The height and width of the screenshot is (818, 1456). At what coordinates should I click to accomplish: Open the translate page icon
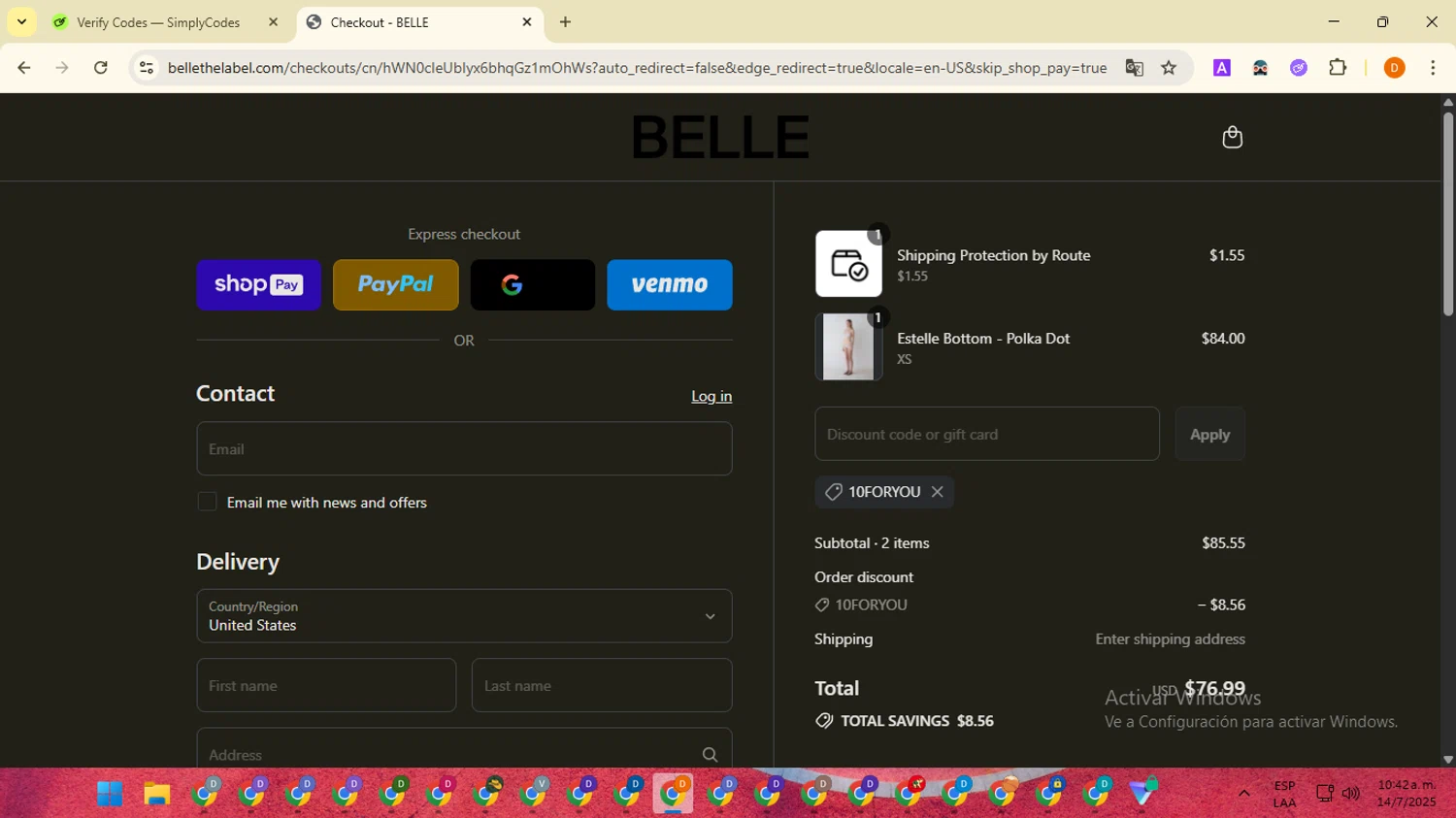tap(1134, 68)
